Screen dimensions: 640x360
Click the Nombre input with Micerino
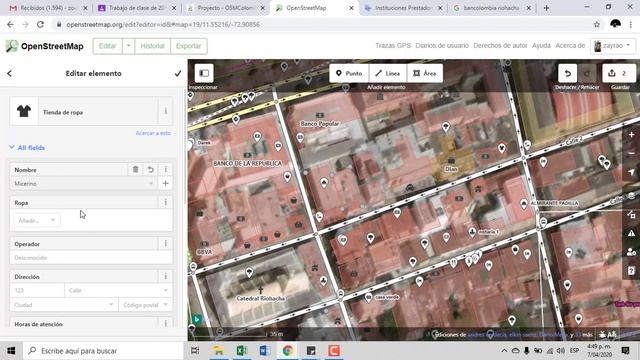84,184
